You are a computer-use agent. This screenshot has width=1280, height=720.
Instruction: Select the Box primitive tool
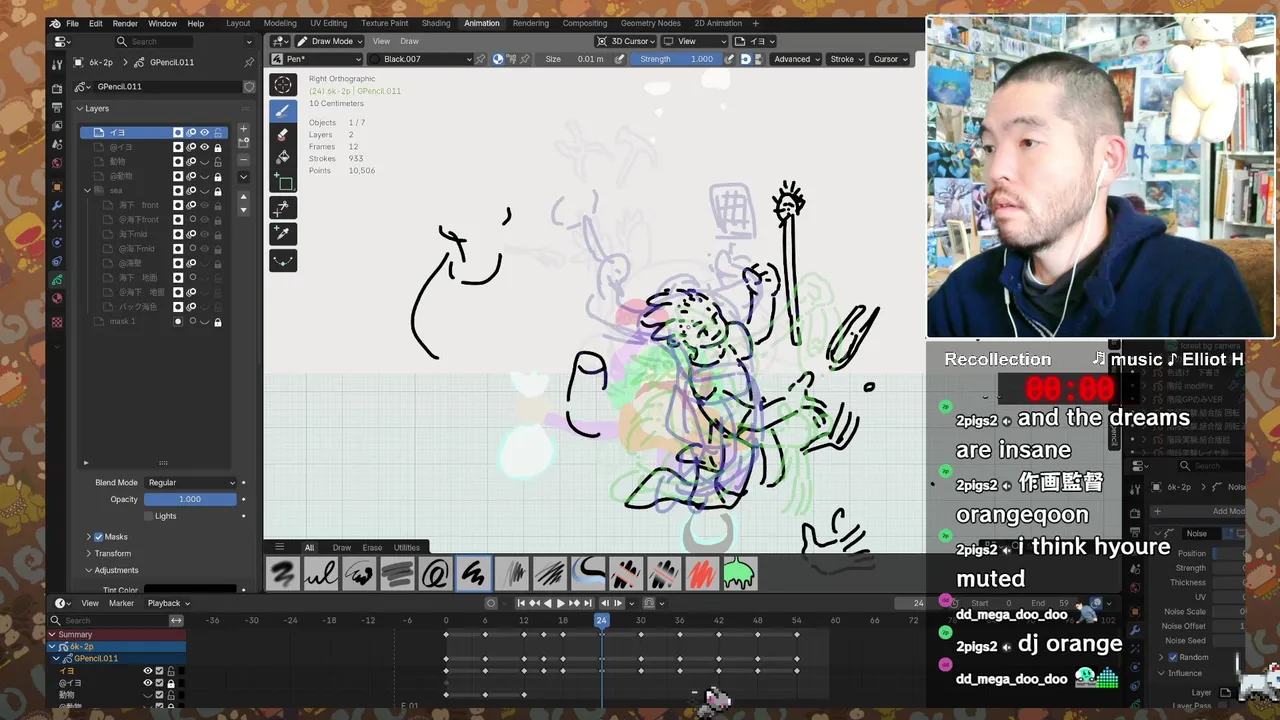[x=283, y=182]
